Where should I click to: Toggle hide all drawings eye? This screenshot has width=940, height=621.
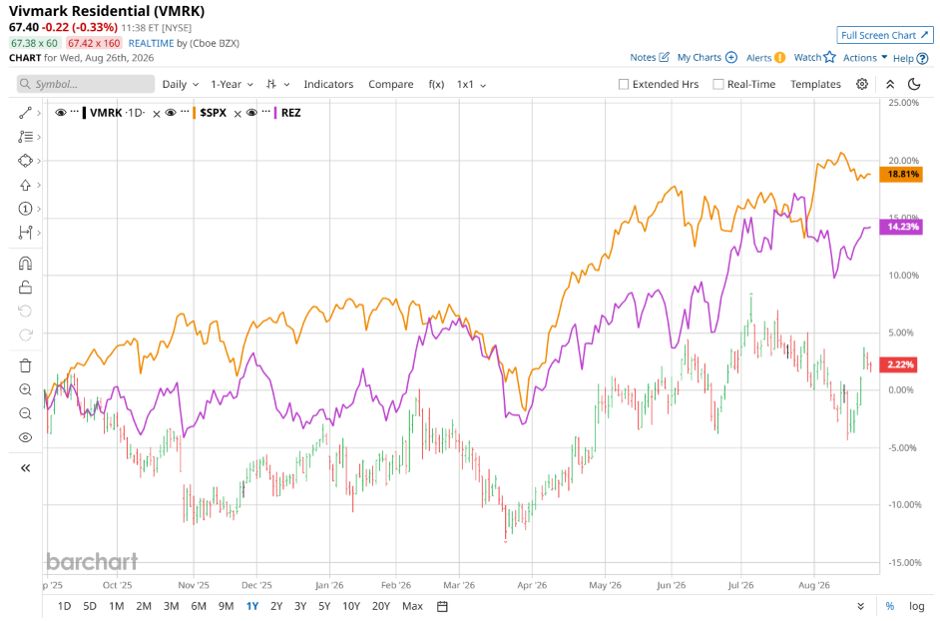coord(25,438)
